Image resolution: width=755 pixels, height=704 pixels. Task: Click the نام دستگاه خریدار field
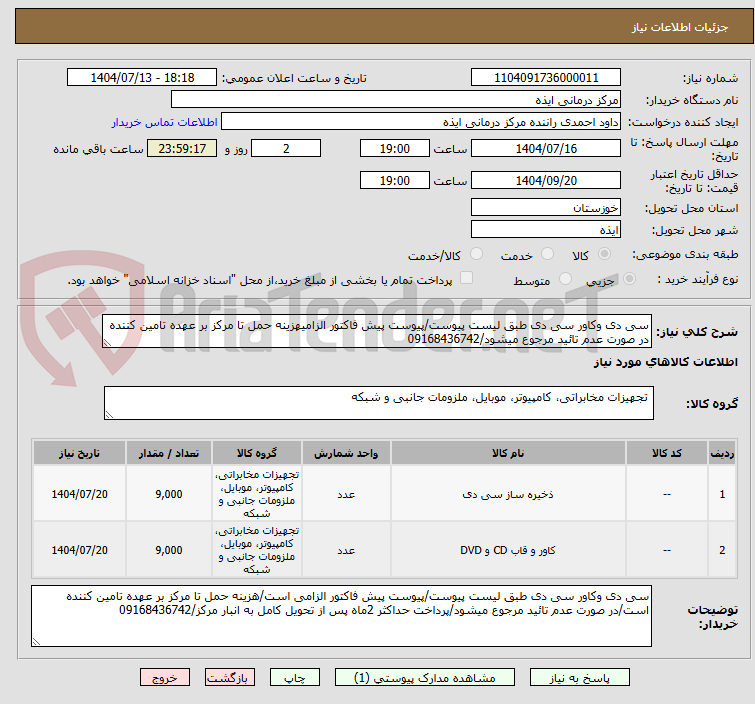click(396, 100)
